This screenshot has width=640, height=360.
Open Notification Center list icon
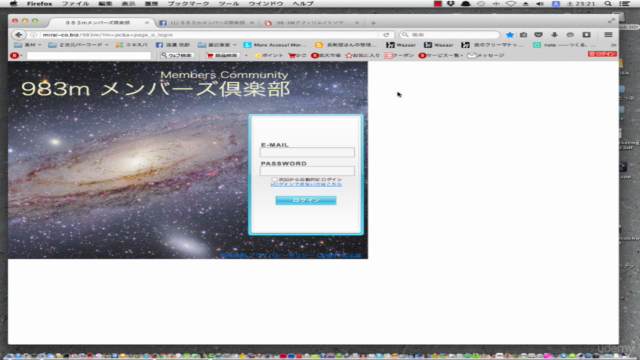(x=624, y=4)
